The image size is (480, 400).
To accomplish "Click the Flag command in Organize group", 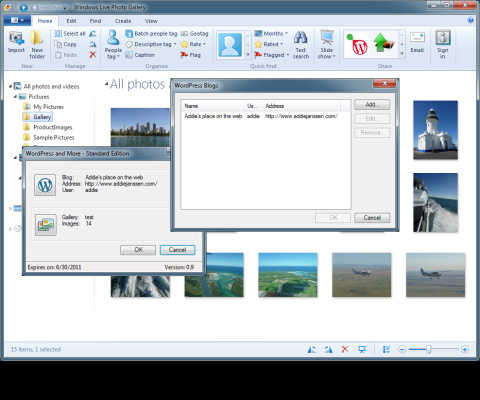I will coord(191,55).
